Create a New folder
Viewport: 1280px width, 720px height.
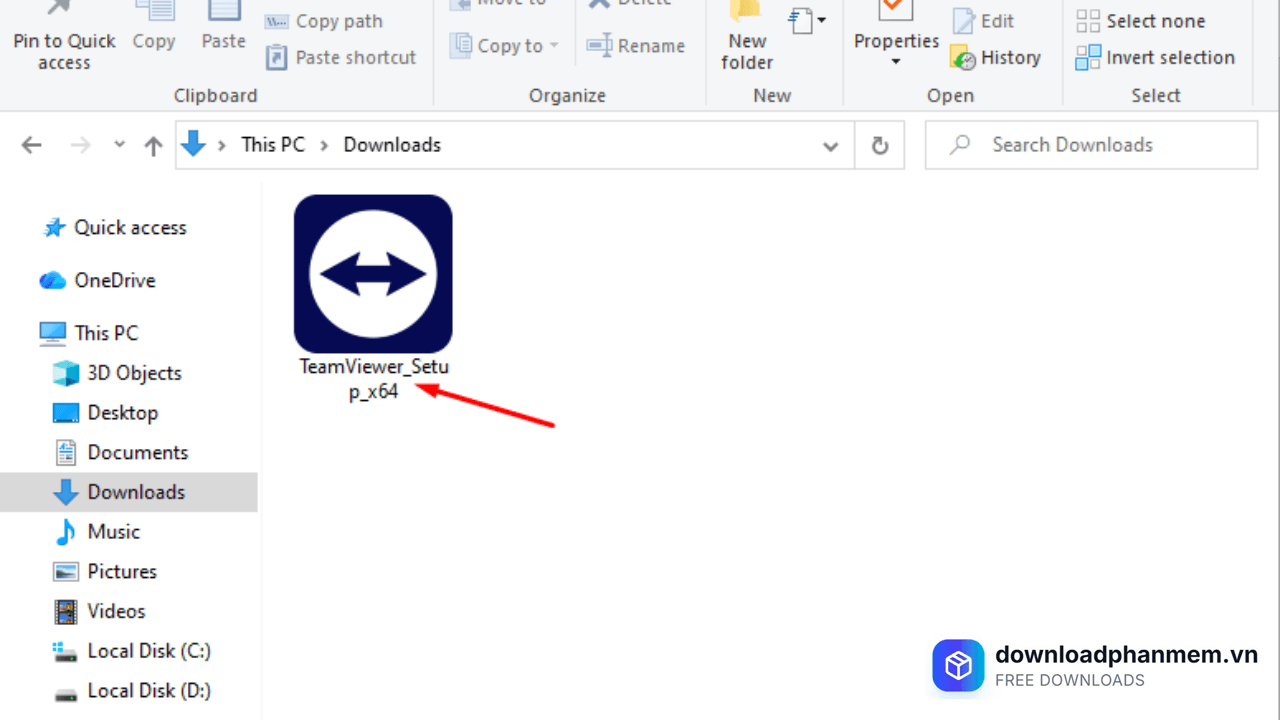(x=747, y=38)
